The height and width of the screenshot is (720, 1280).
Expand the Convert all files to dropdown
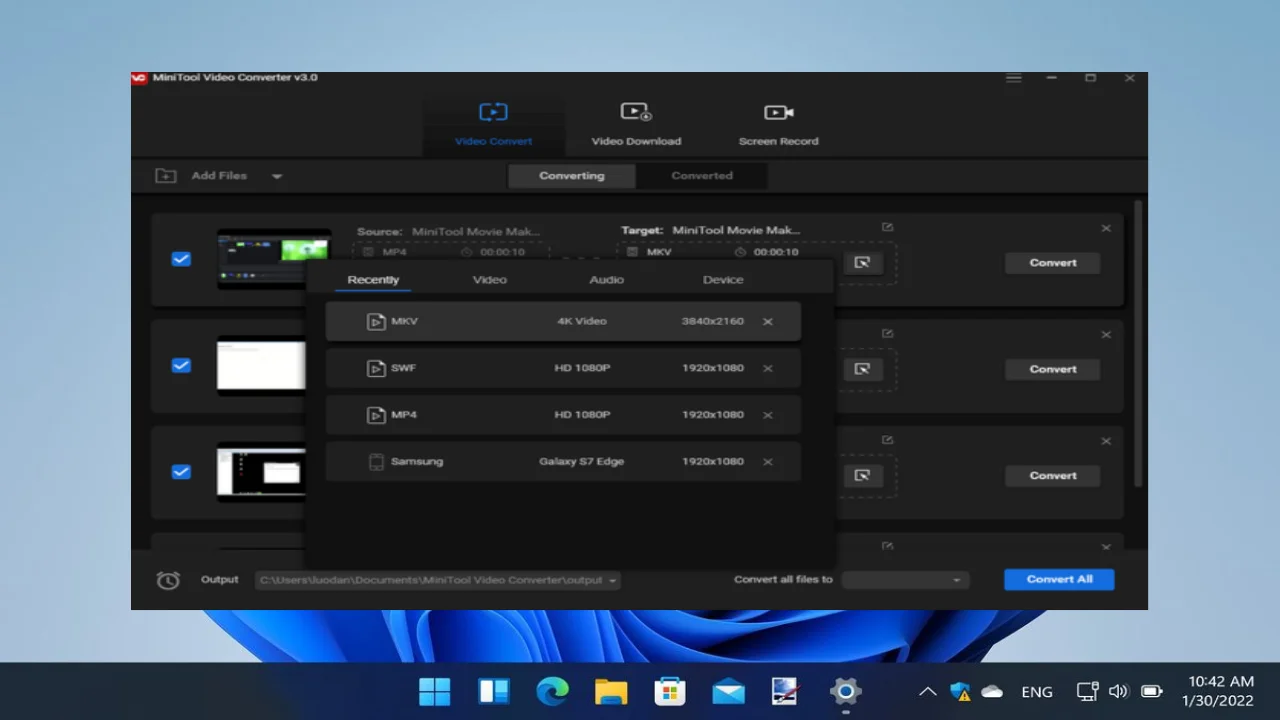point(907,580)
